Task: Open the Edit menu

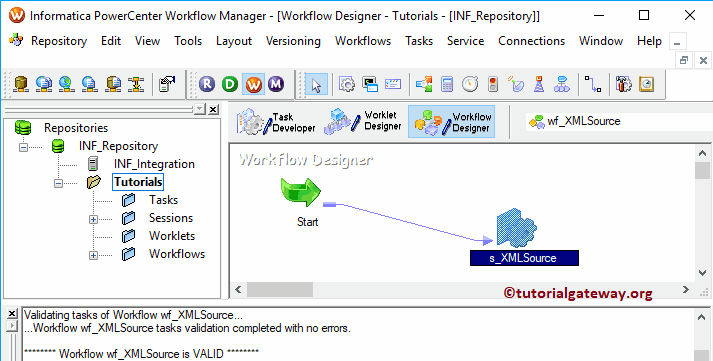Action: pyautogui.click(x=111, y=41)
